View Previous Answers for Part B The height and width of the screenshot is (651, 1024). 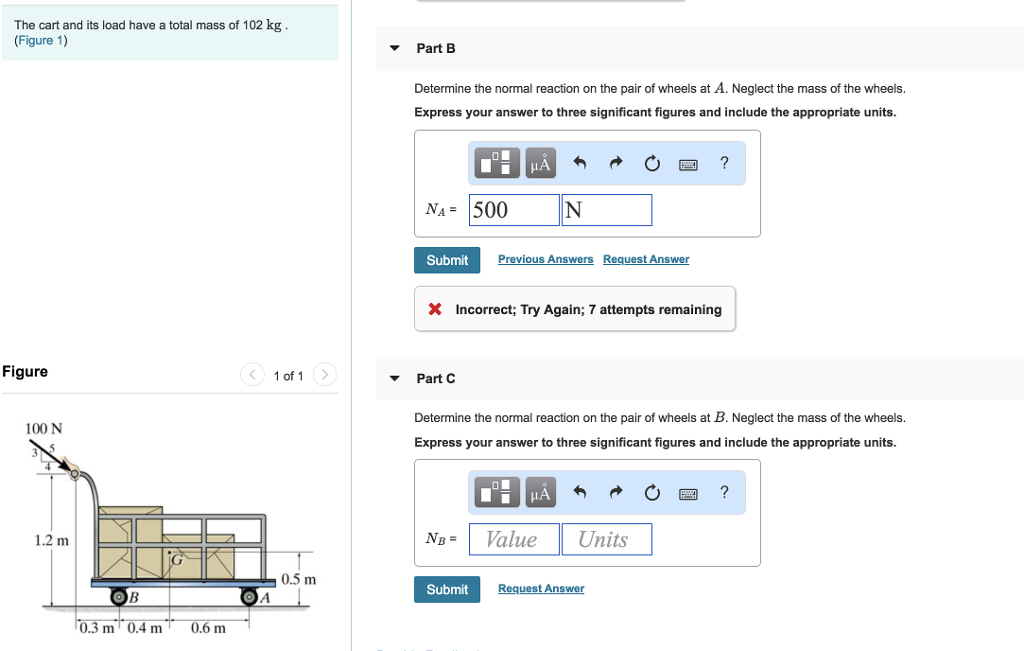(x=545, y=259)
